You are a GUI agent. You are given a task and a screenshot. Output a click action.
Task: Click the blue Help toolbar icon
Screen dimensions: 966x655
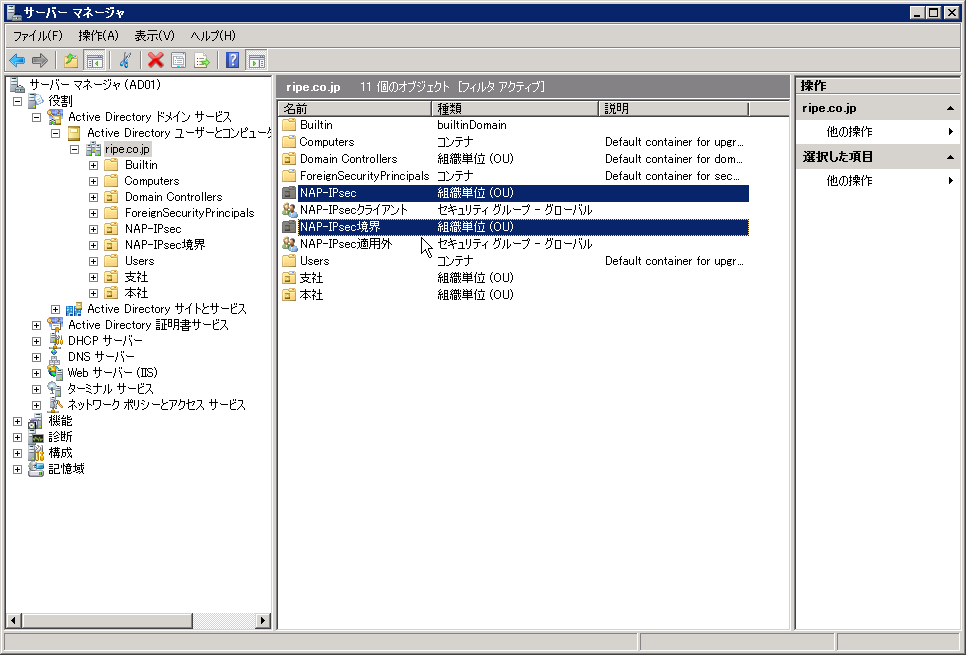coord(232,60)
